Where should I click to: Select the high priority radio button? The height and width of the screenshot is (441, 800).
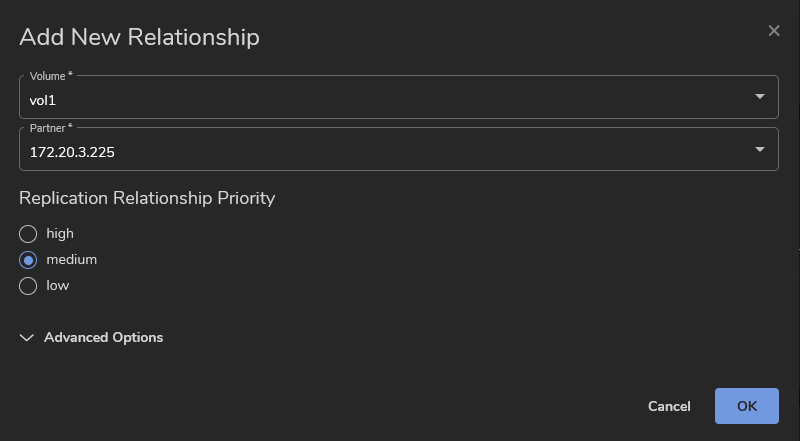pyautogui.click(x=28, y=234)
